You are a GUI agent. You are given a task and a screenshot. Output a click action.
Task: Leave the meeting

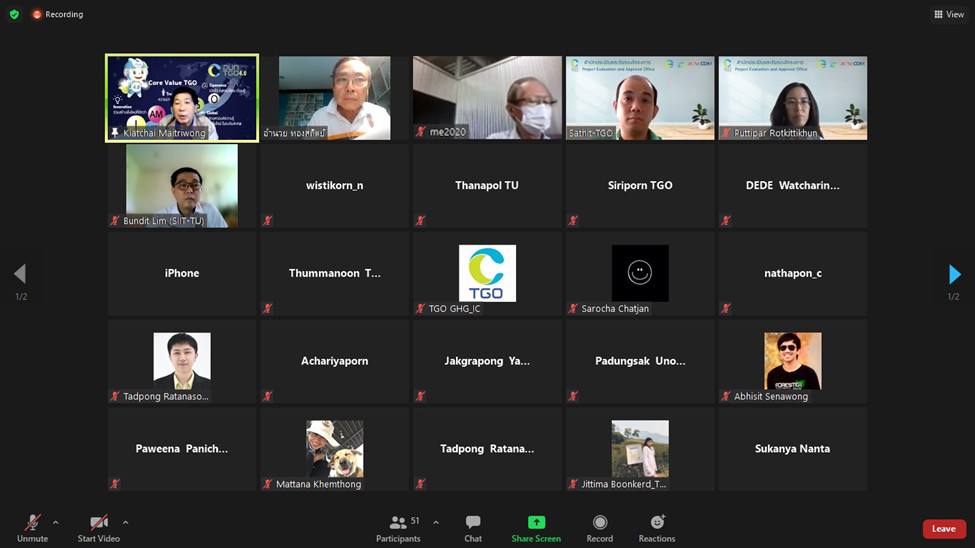[943, 529]
